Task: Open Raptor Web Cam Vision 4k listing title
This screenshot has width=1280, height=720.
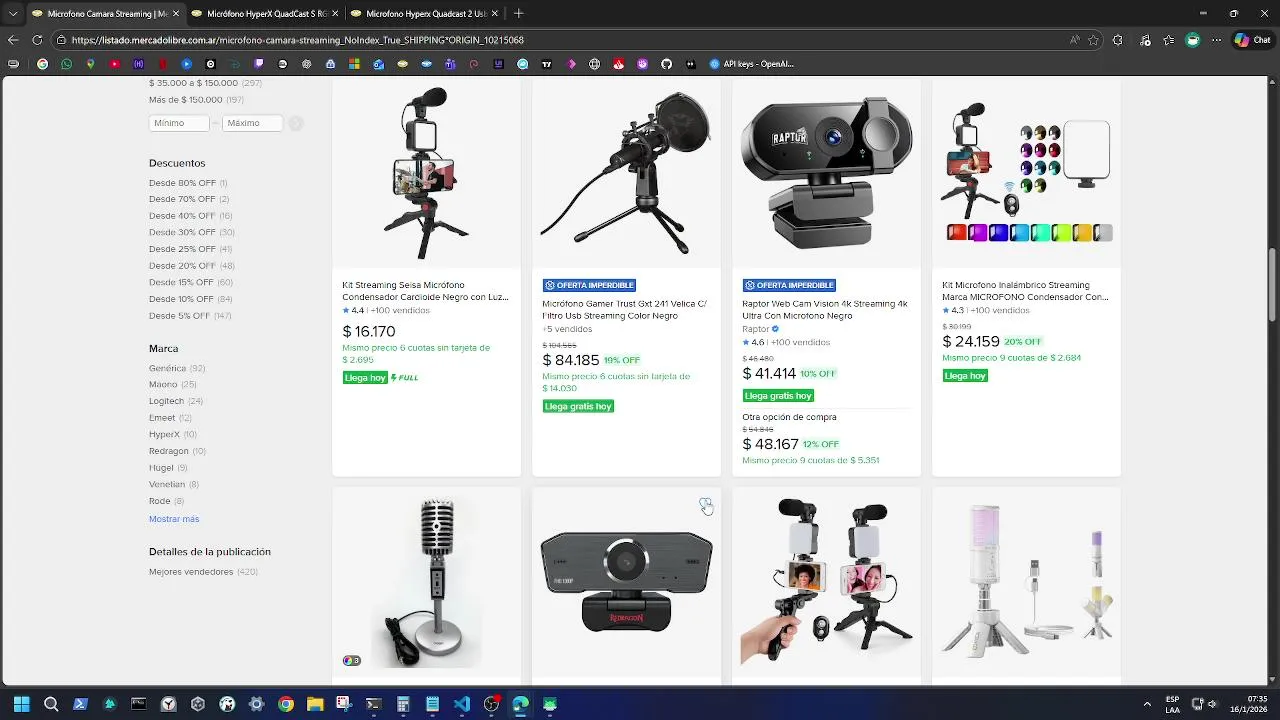Action: (825, 310)
